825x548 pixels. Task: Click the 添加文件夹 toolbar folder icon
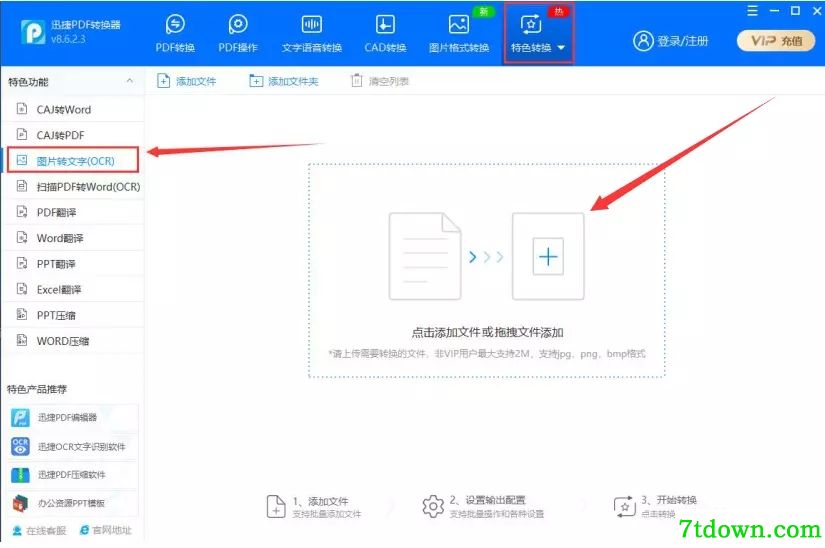(x=256, y=81)
